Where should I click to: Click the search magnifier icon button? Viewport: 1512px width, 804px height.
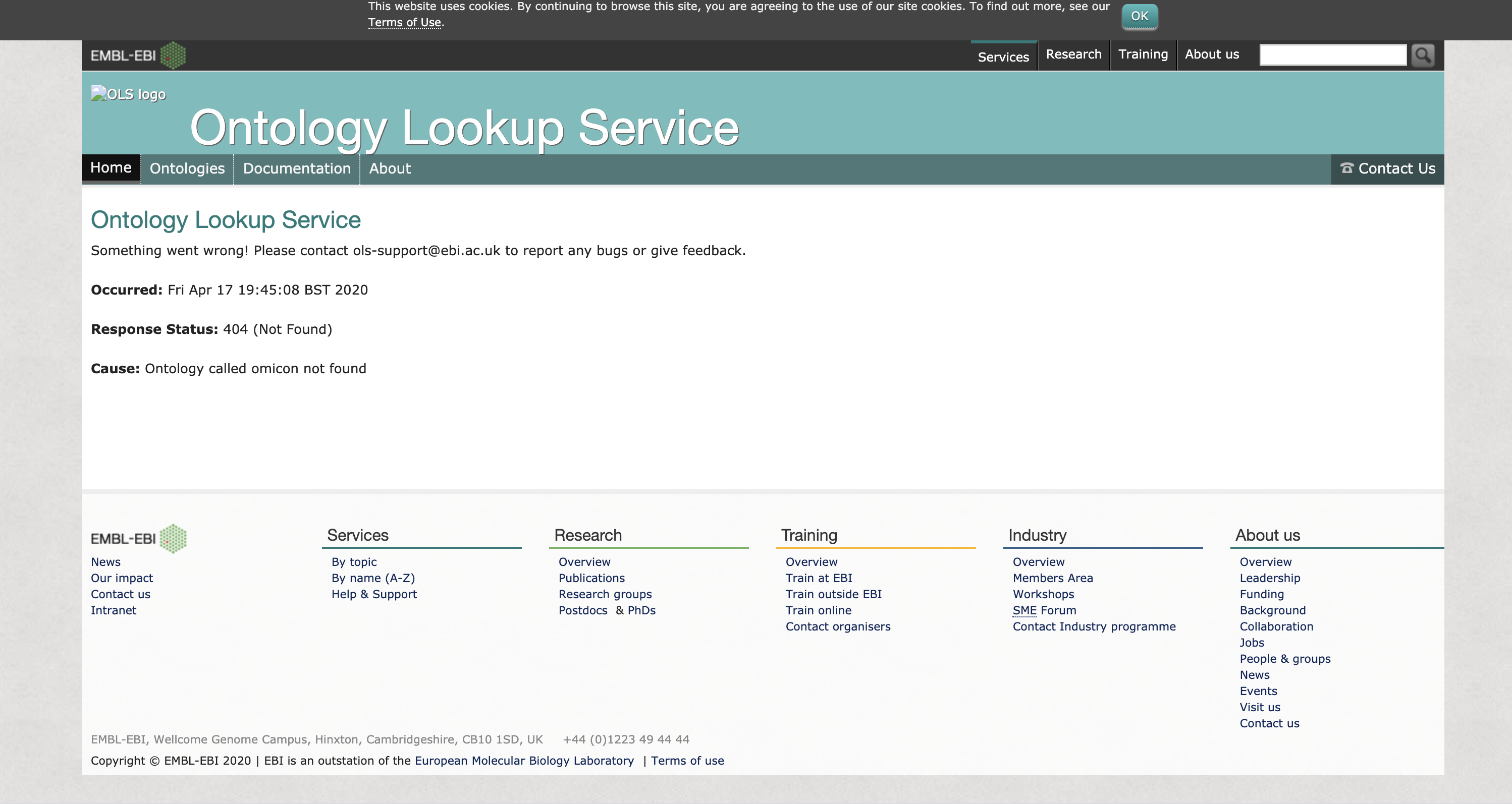click(1423, 55)
